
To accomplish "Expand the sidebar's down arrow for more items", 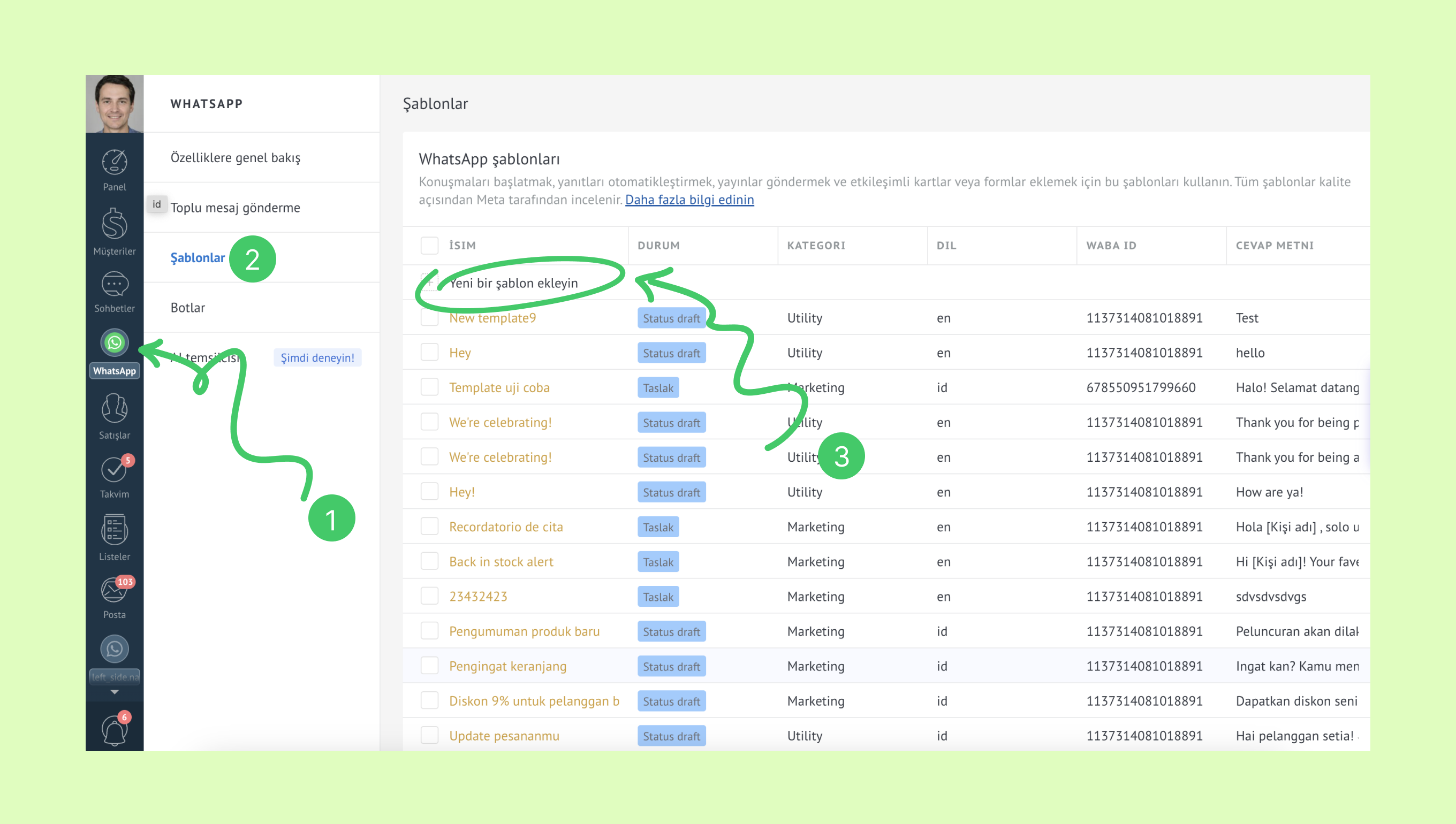I will pyautogui.click(x=115, y=692).
